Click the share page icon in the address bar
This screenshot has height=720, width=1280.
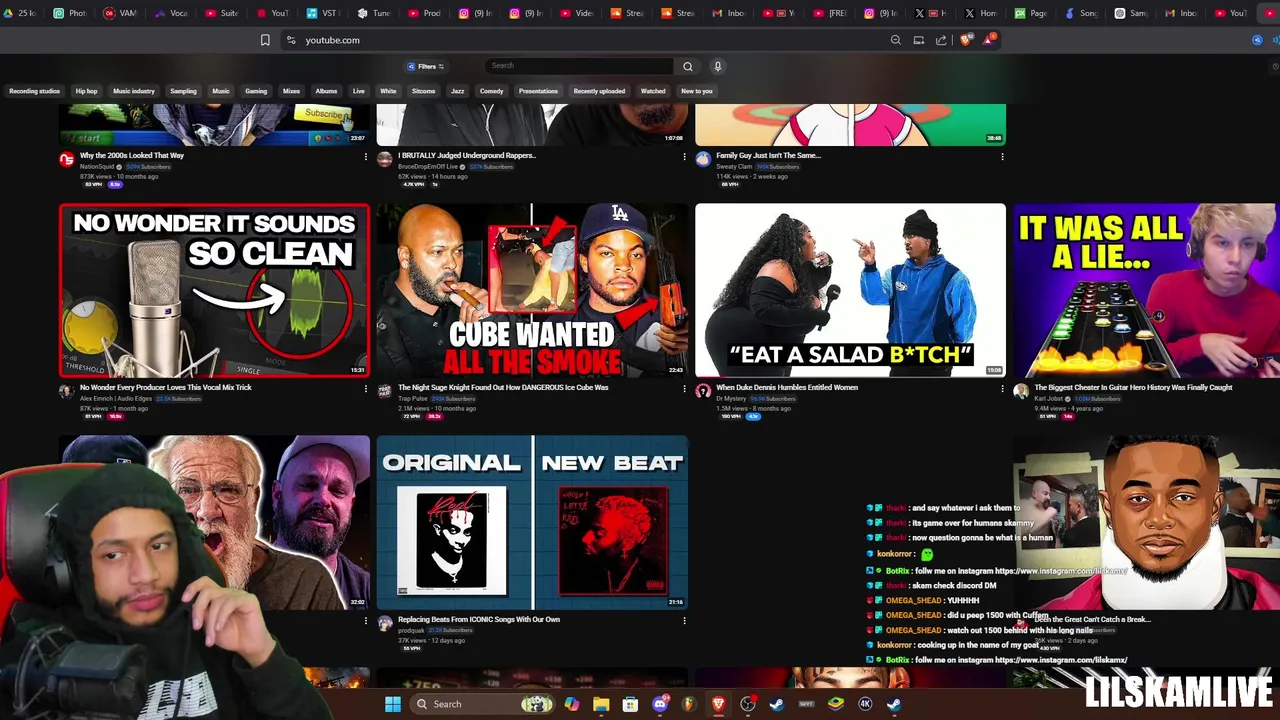pos(941,40)
